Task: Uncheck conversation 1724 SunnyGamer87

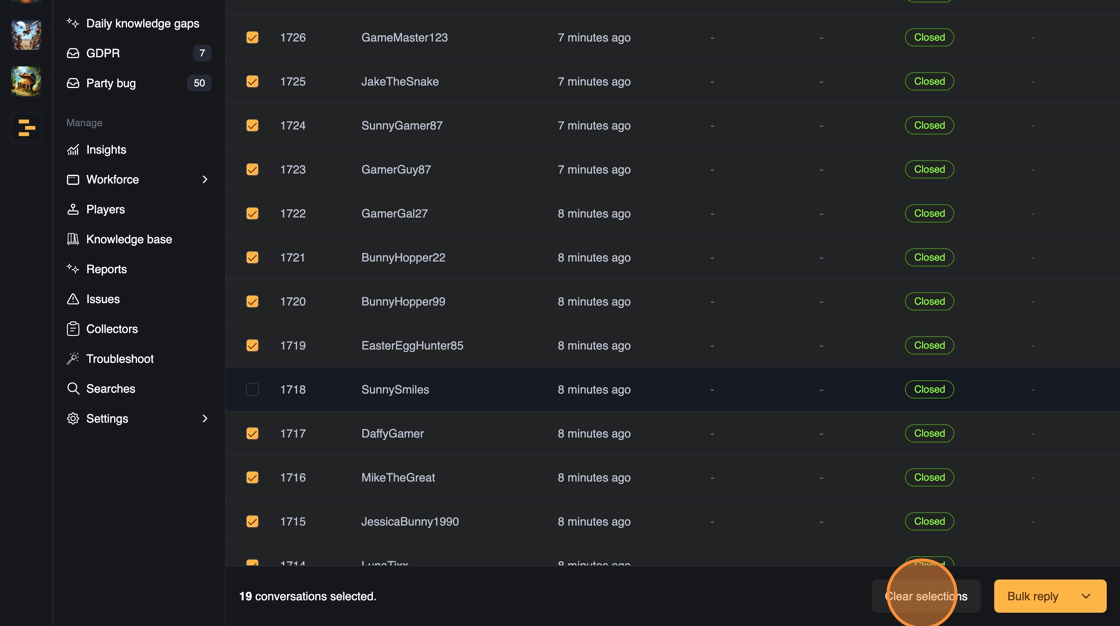Action: (252, 126)
